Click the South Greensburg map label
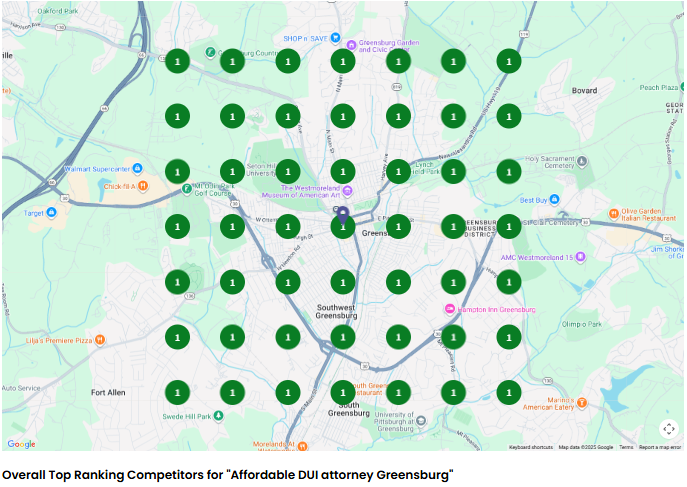The height and width of the screenshot is (487, 687). click(349, 409)
